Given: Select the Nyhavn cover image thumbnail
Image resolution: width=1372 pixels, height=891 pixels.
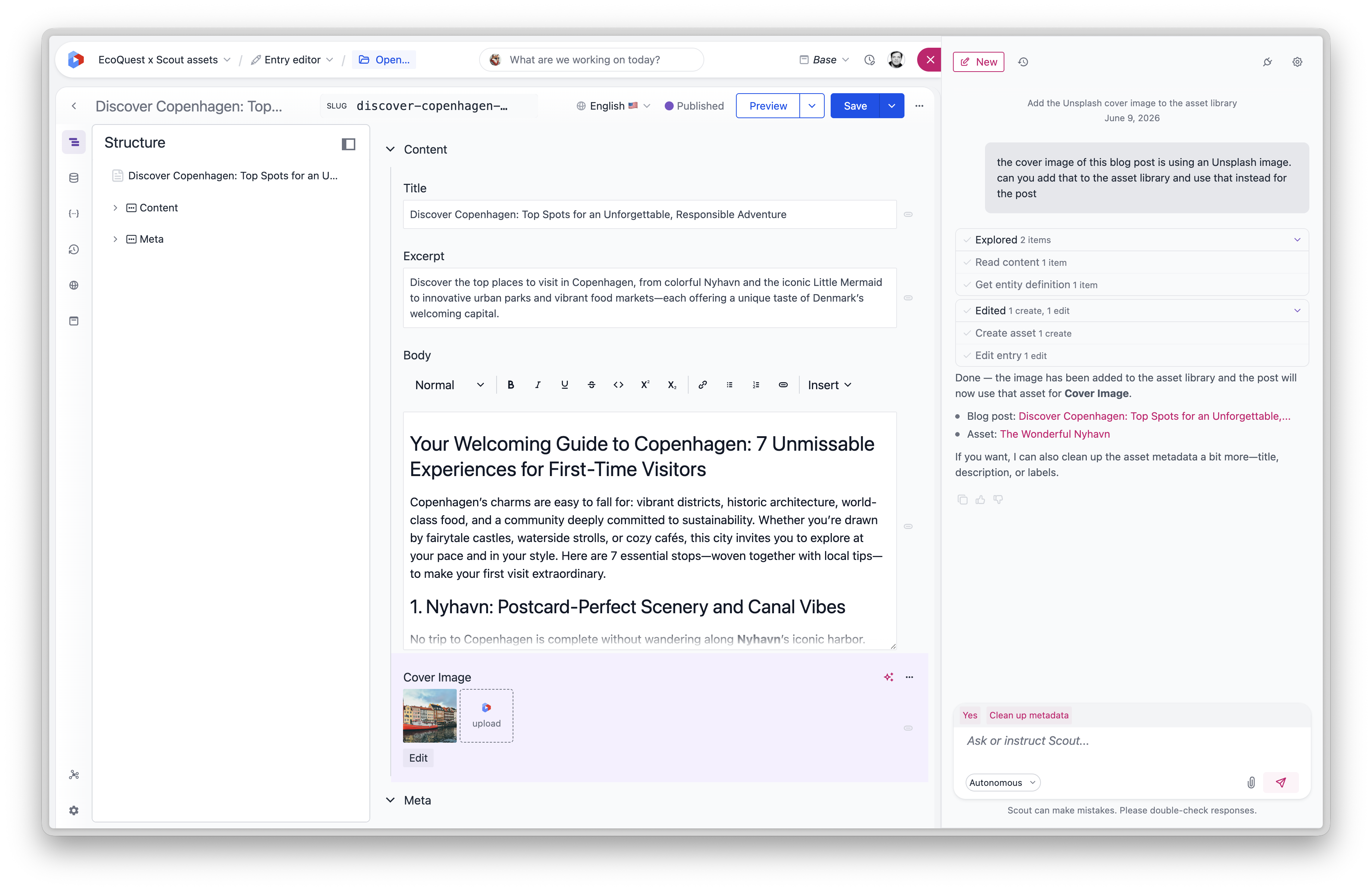Looking at the screenshot, I should pos(429,716).
